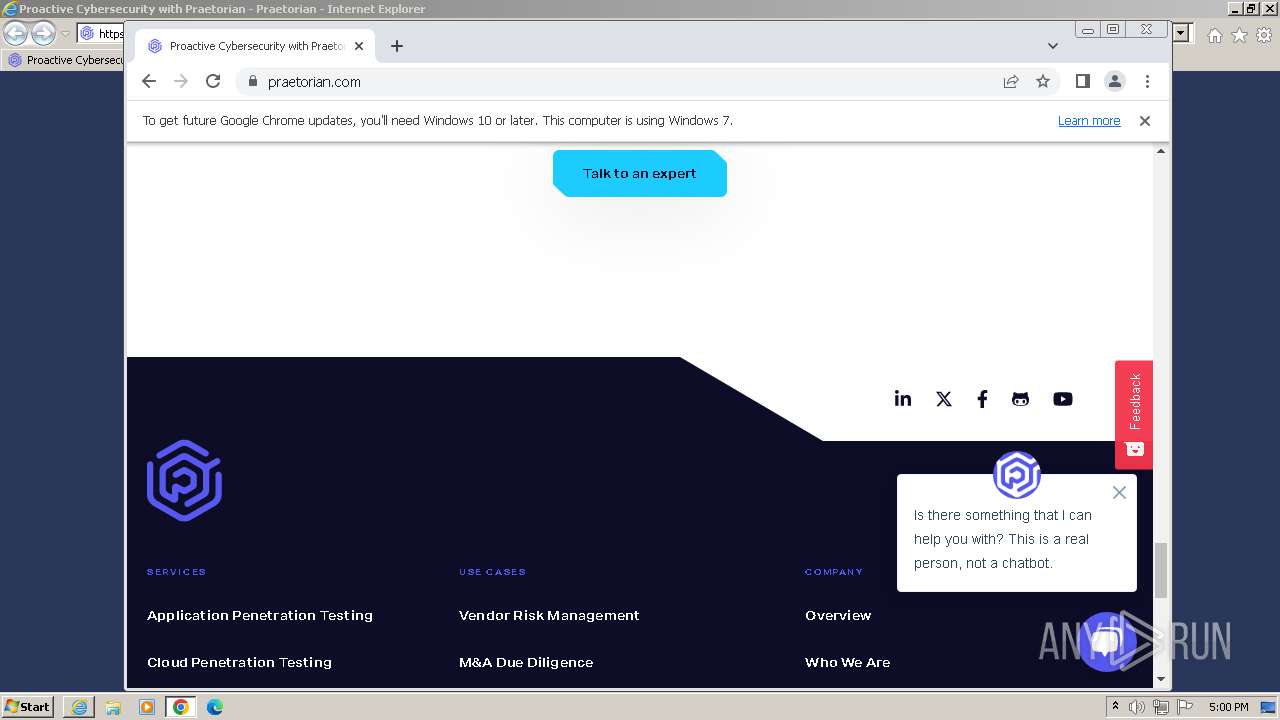Open Chrome three-dot menu

click(1147, 81)
